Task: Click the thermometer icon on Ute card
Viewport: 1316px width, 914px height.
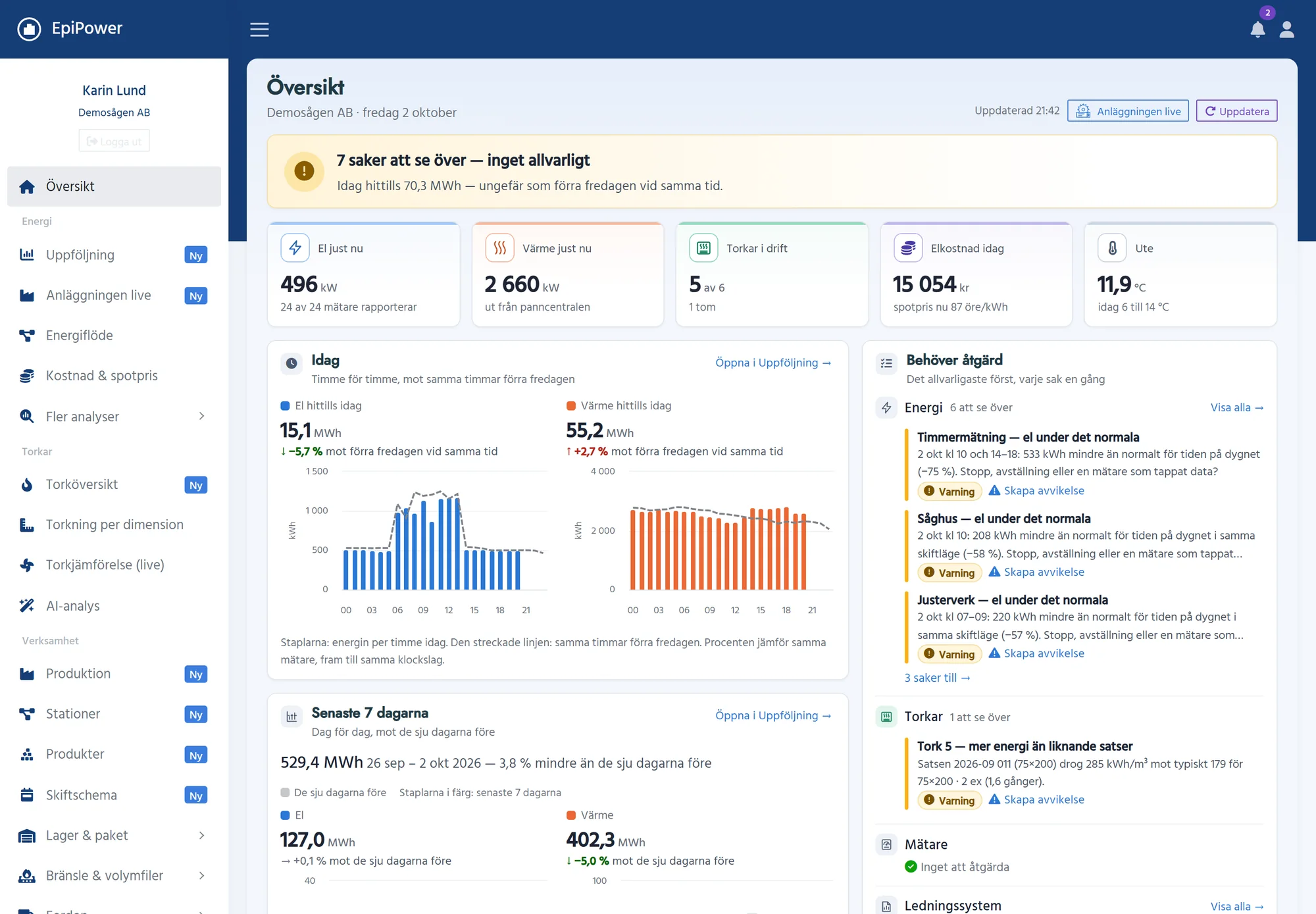Action: [1112, 248]
